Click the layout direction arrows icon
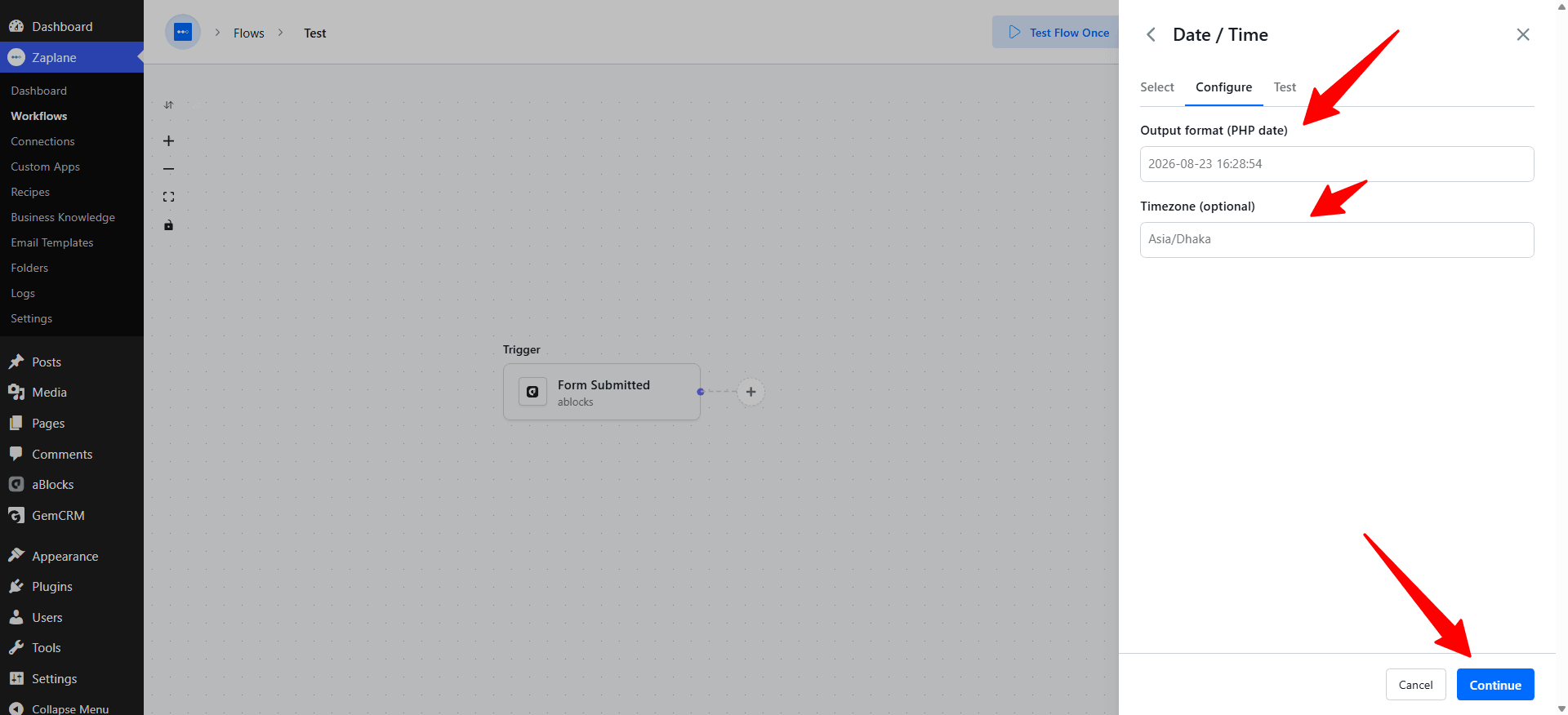 (x=168, y=105)
